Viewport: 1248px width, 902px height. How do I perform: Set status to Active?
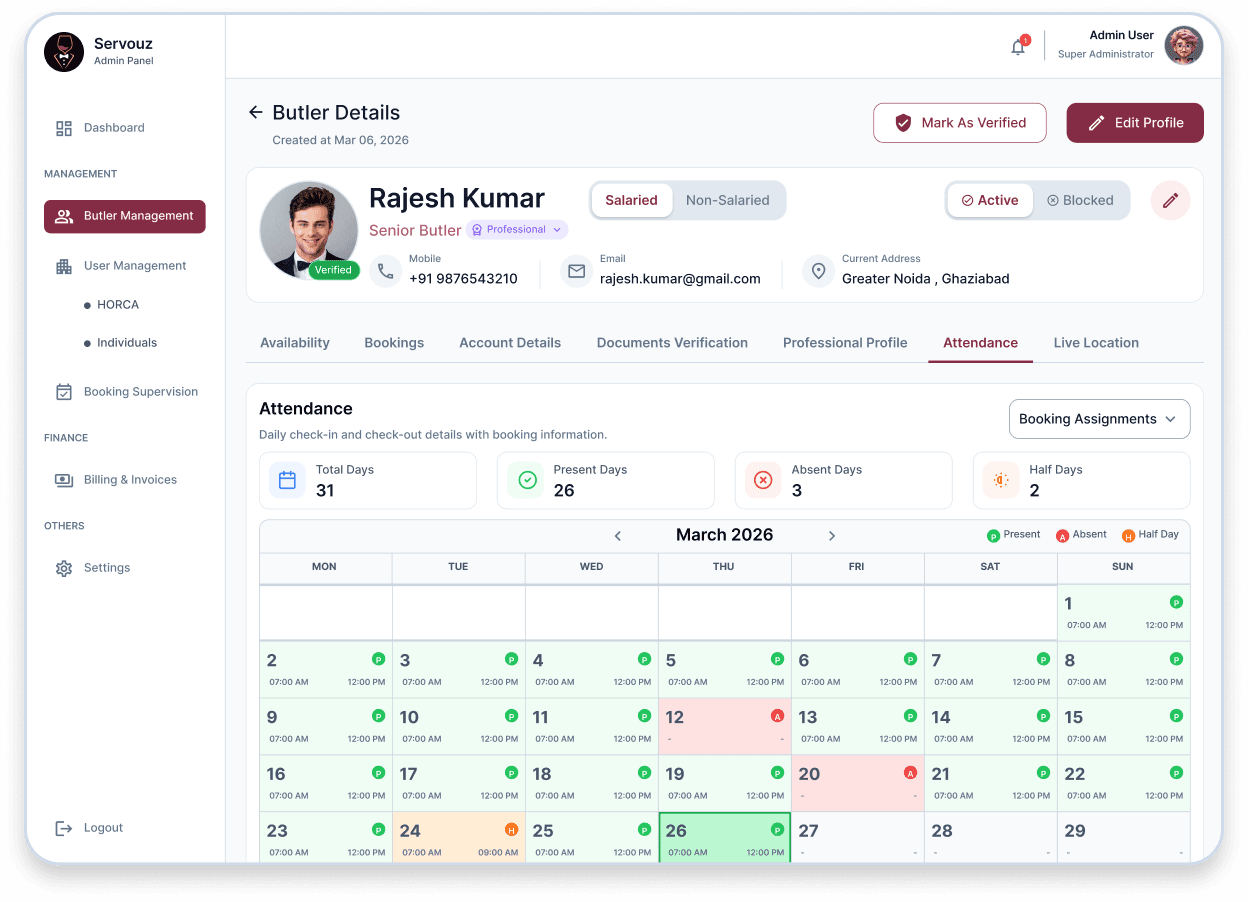tap(990, 200)
